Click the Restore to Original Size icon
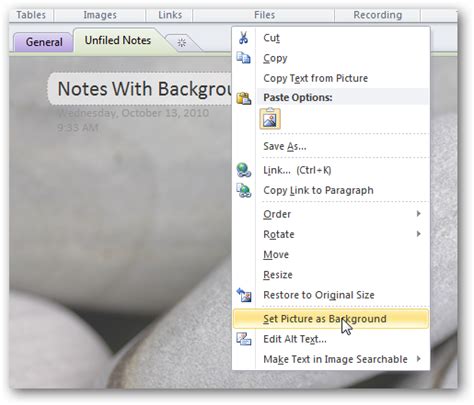The height and width of the screenshot is (405, 474). 244,295
